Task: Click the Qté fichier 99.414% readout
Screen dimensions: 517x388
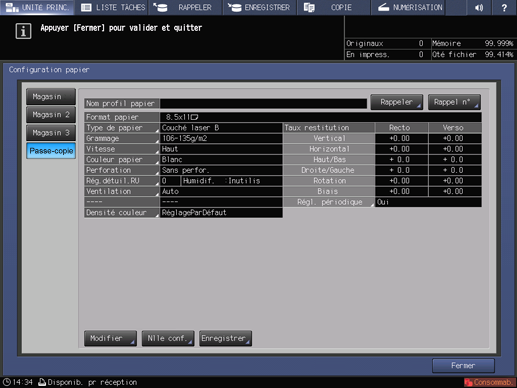Action: pos(473,54)
